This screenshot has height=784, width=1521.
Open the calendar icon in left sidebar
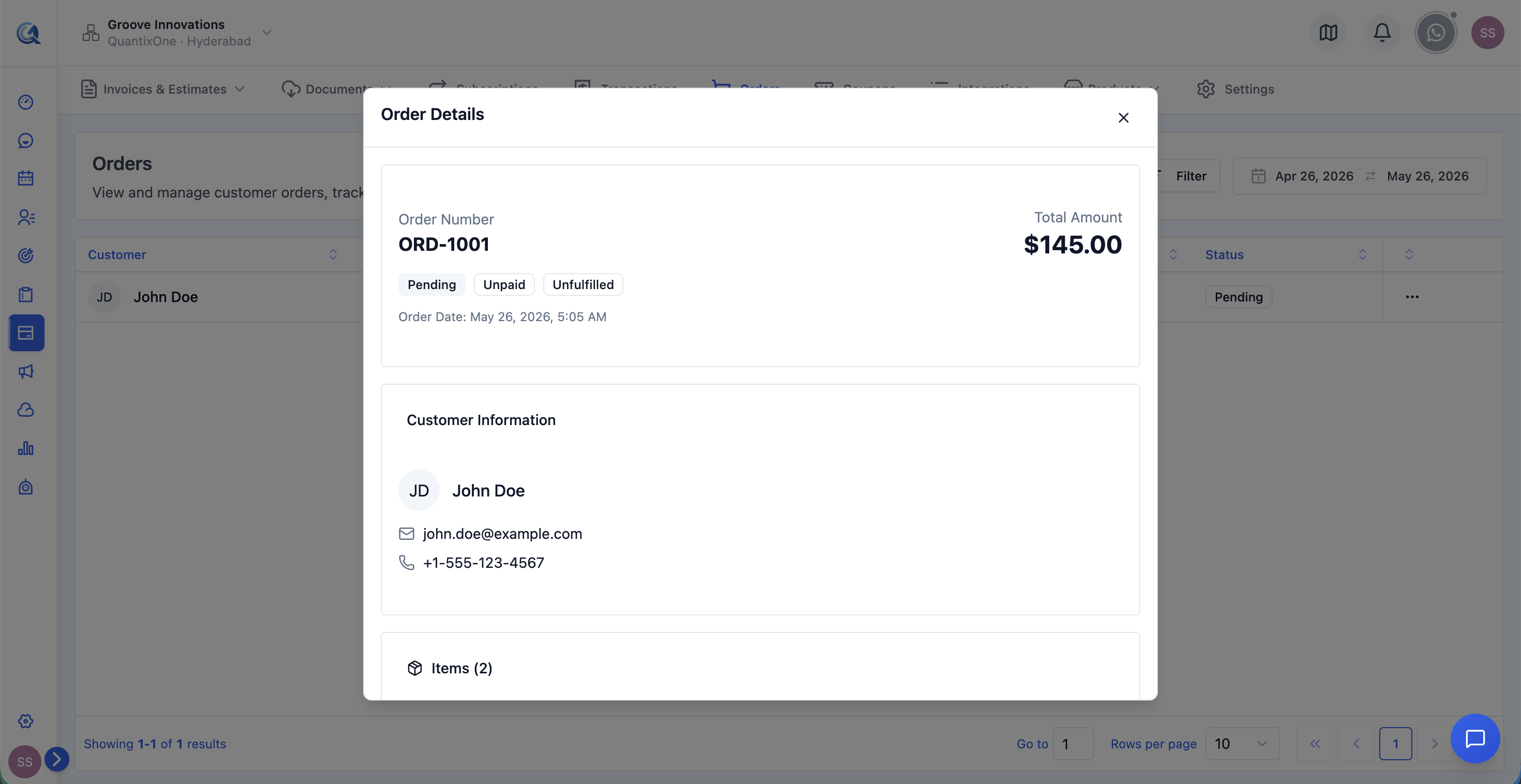(x=25, y=178)
